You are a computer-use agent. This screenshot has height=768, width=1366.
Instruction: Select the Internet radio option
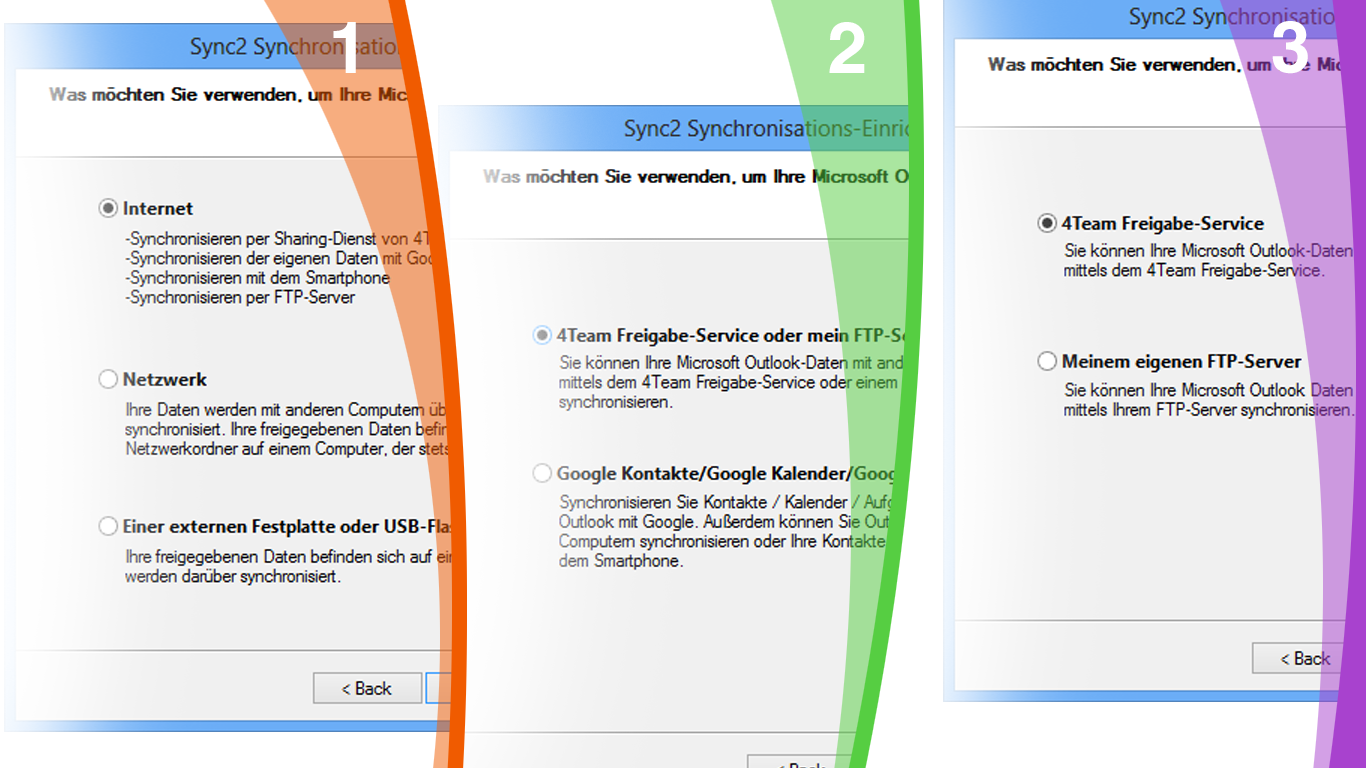tap(107, 209)
